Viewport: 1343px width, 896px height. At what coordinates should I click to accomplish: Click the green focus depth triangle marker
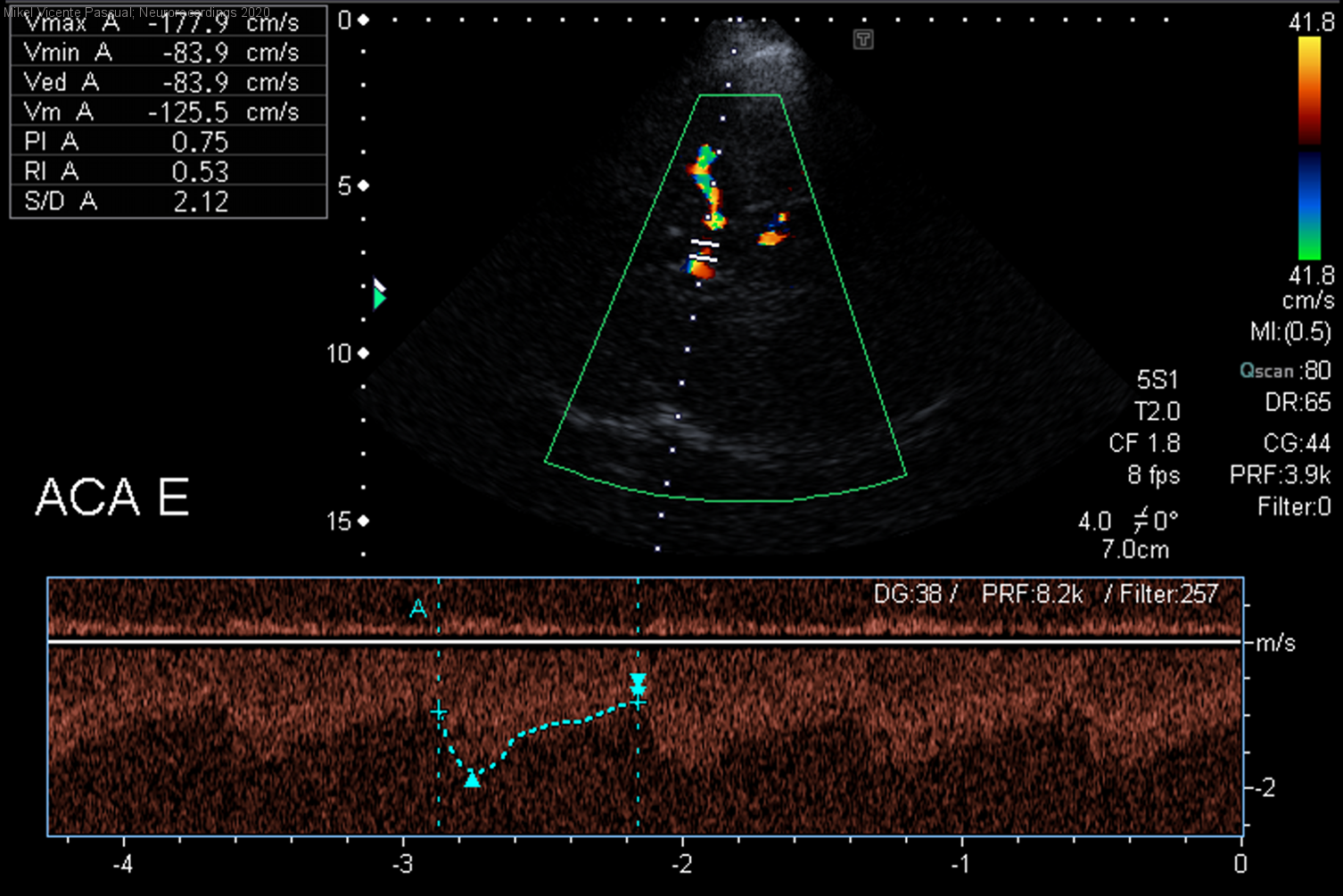pos(379,300)
